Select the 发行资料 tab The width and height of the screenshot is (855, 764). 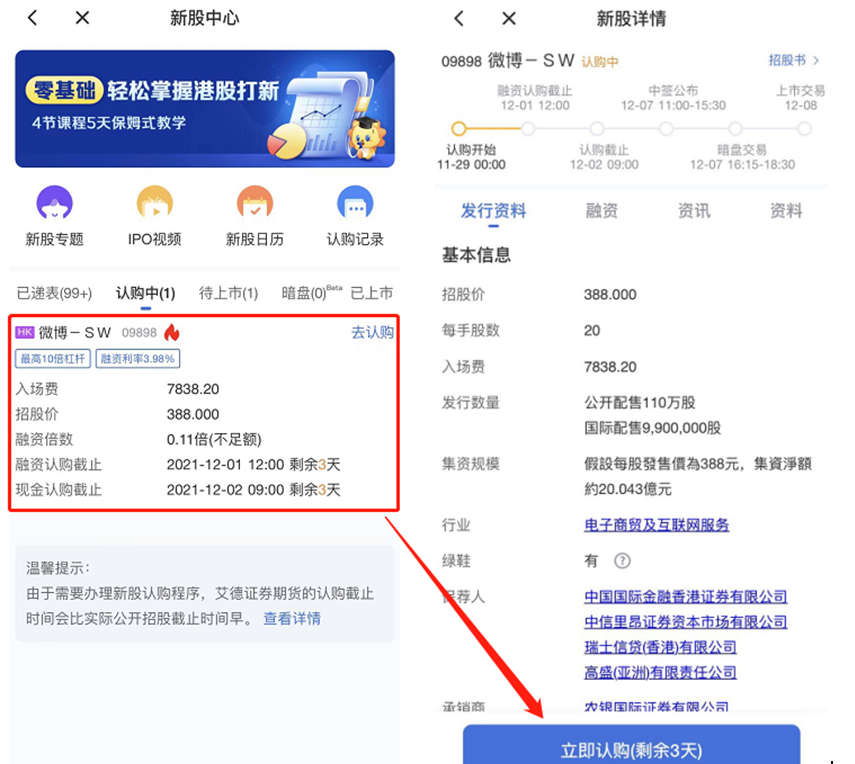[493, 210]
